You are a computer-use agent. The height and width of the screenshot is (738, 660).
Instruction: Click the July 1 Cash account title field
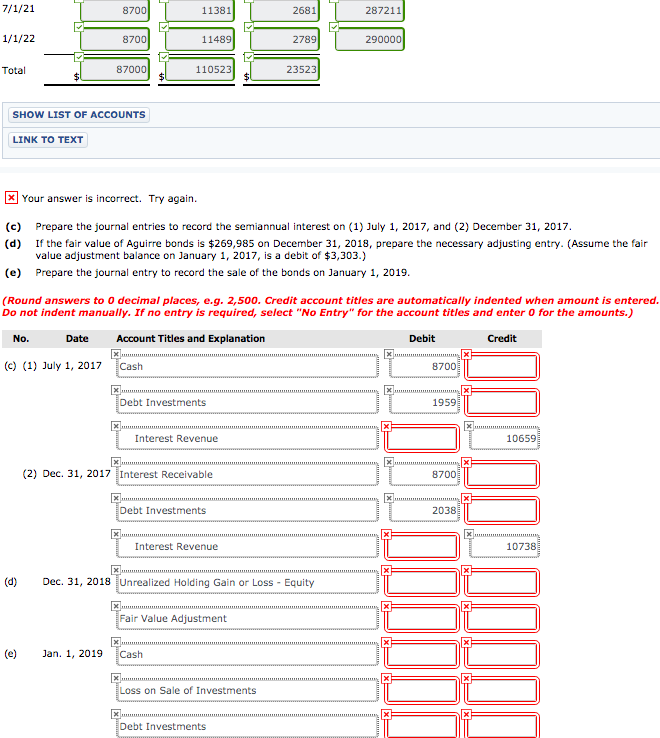coord(247,366)
